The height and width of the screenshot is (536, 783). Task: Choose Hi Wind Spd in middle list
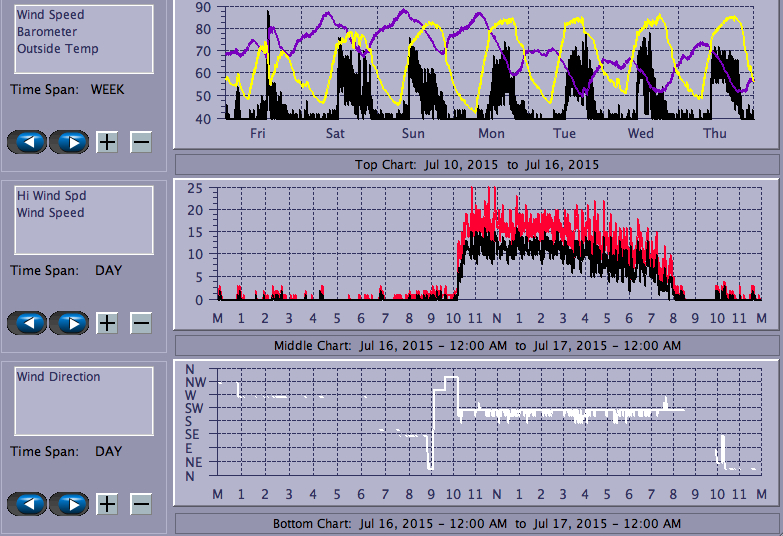coord(50,196)
